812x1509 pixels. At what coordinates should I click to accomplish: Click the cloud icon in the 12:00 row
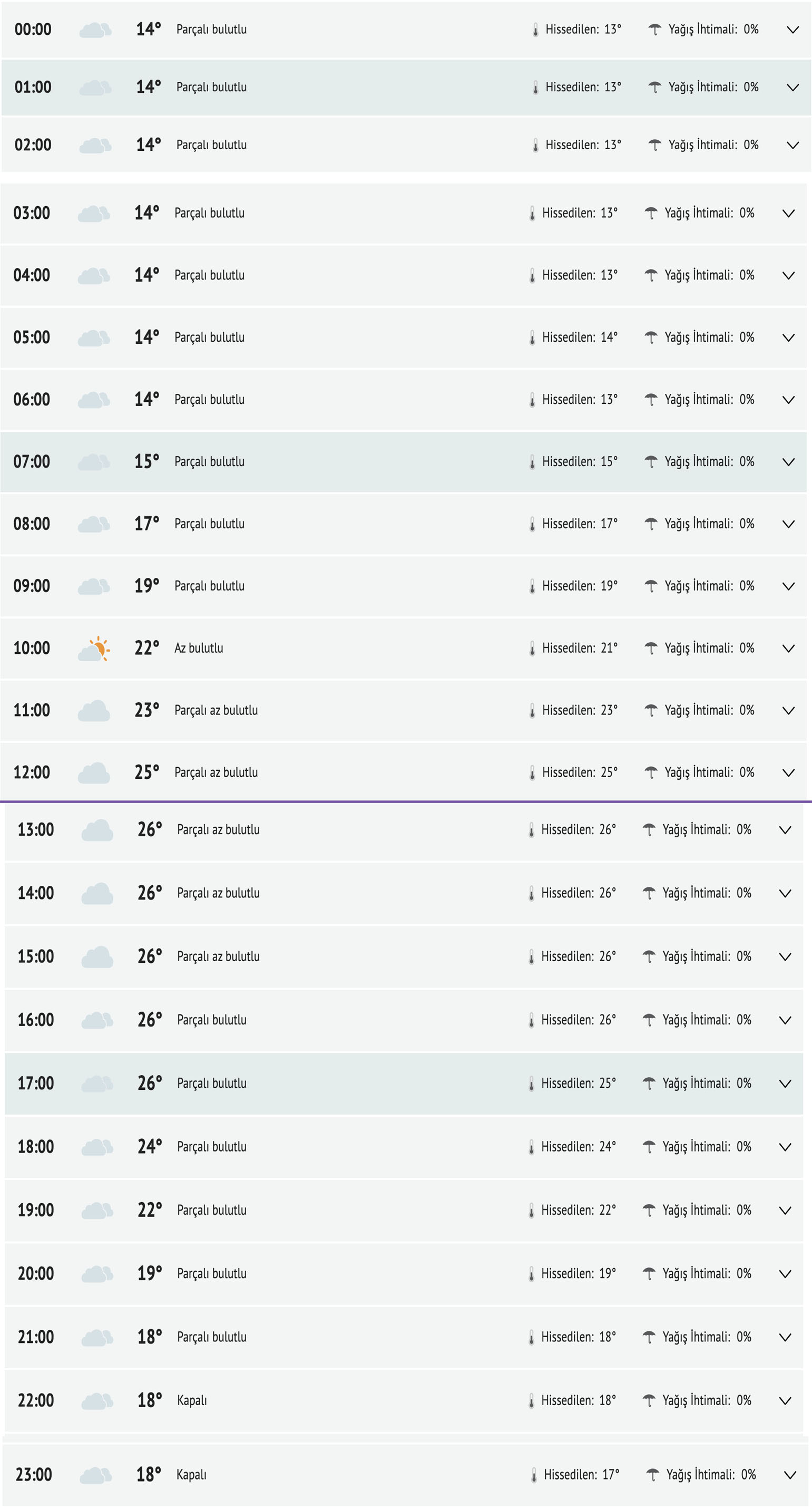94,773
